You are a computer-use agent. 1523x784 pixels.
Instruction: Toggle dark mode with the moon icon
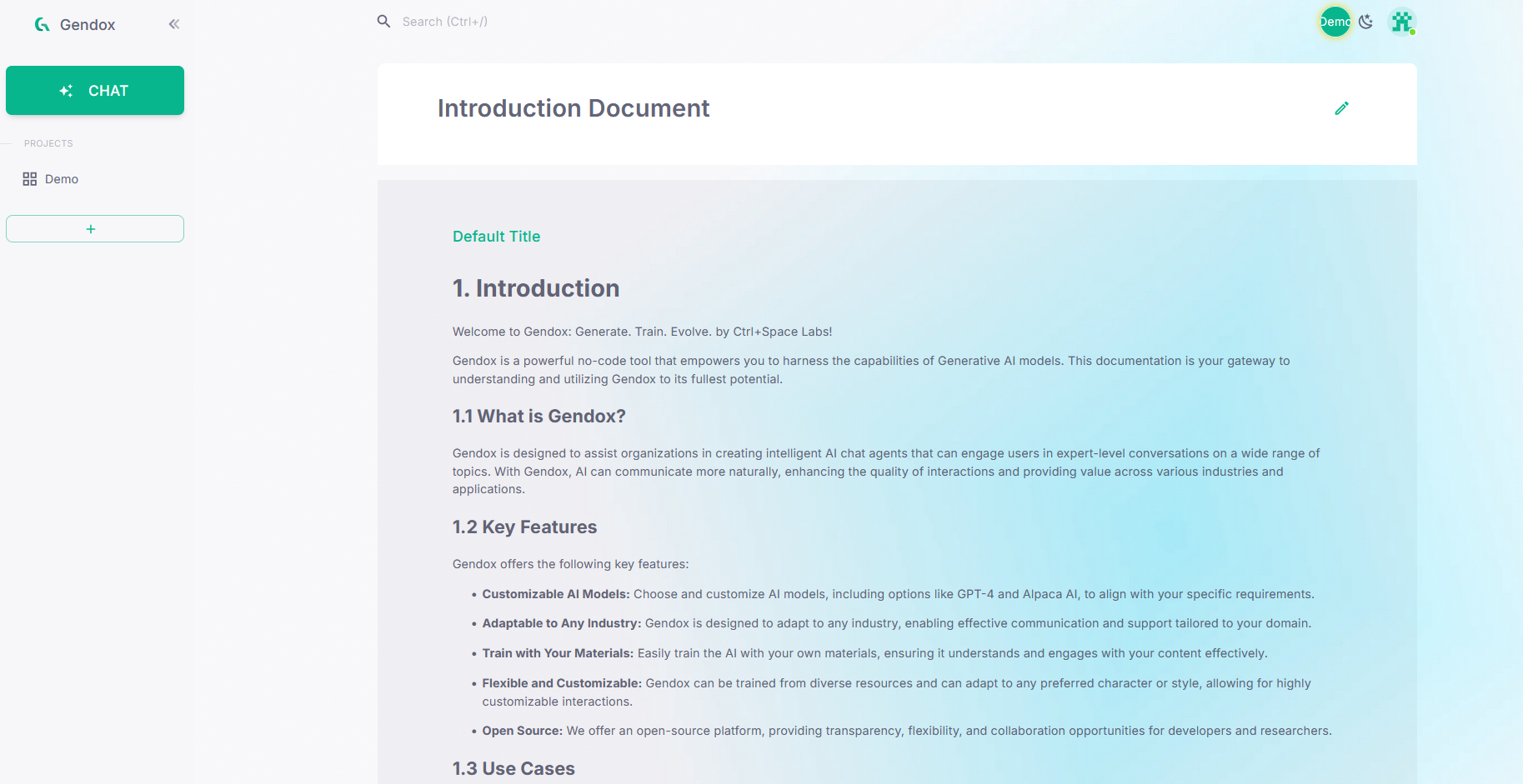(x=1366, y=22)
